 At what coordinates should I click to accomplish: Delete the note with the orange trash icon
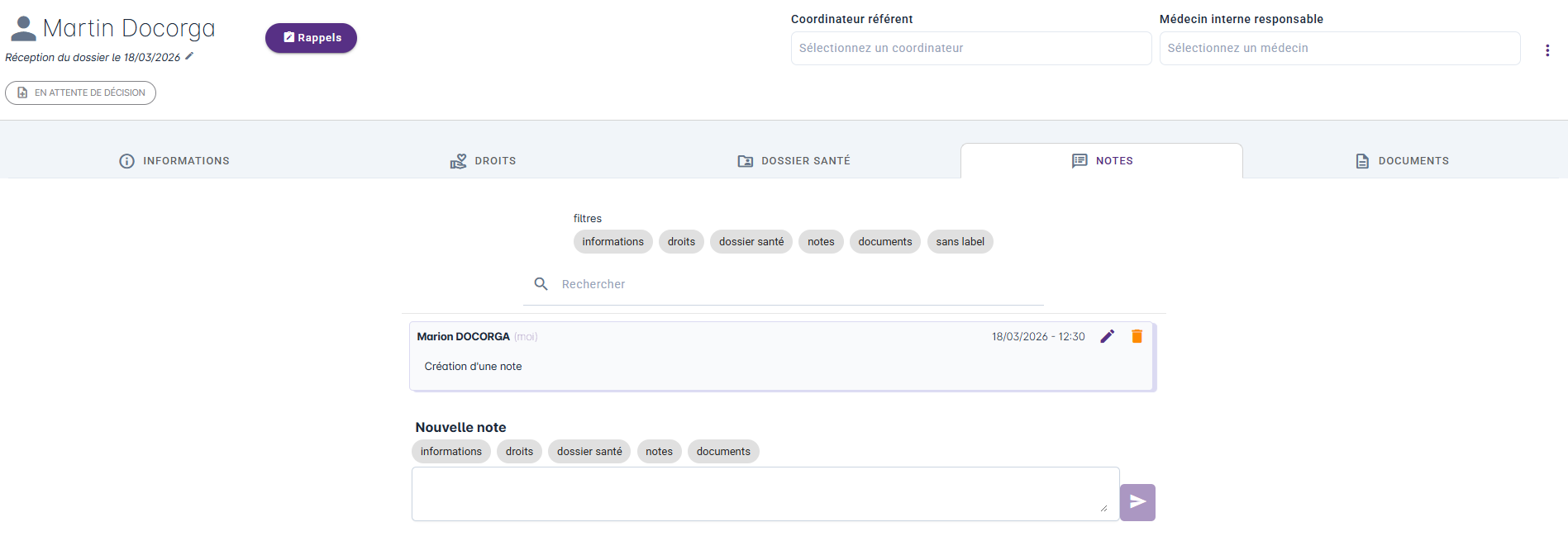point(1137,336)
